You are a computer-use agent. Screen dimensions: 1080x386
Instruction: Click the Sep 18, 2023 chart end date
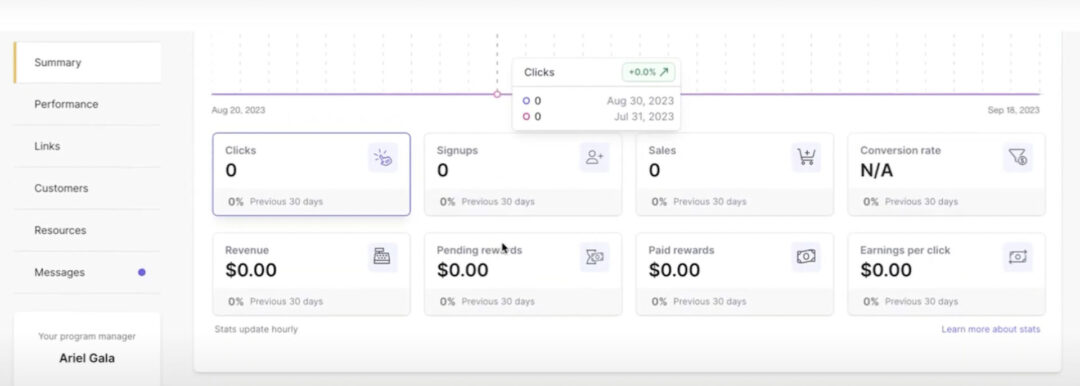pos(1013,110)
